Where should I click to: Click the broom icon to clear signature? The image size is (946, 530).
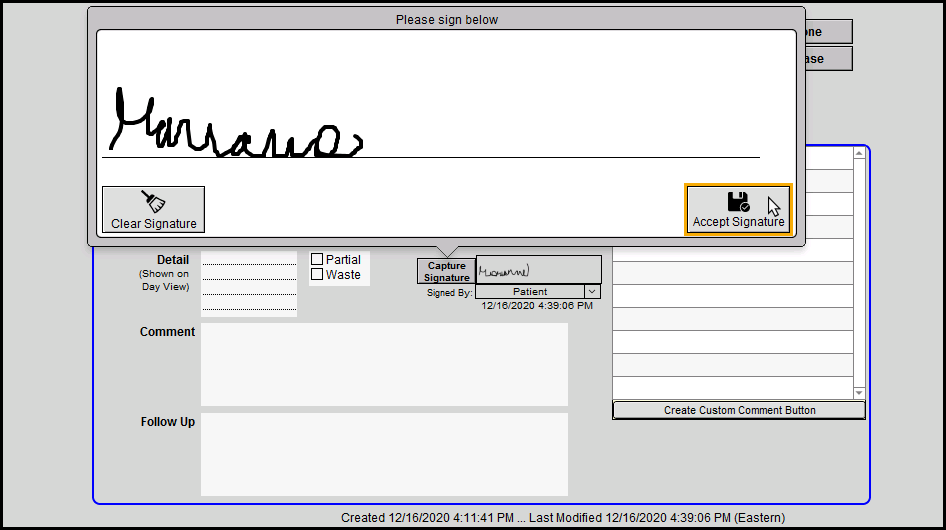pyautogui.click(x=153, y=201)
